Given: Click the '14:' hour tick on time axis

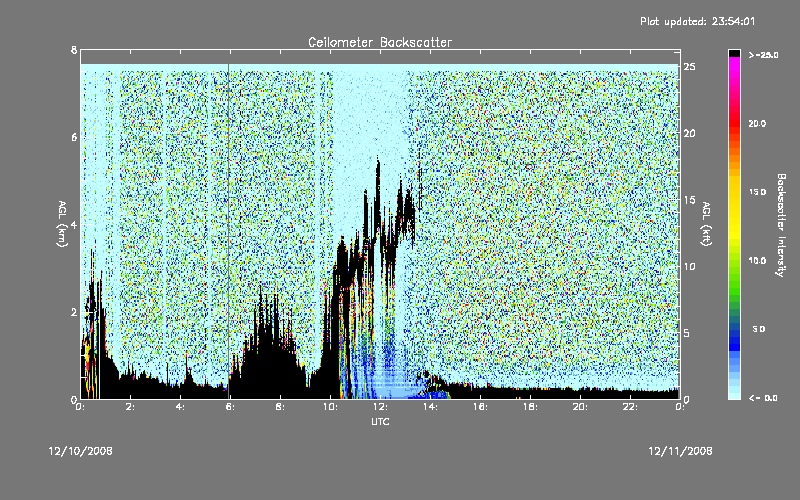Looking at the screenshot, I should [x=430, y=407].
